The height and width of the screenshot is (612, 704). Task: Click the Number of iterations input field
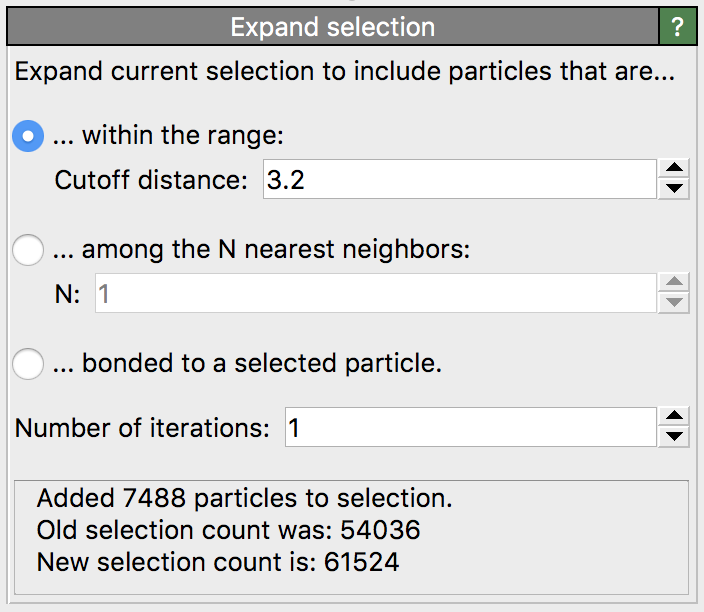click(x=468, y=428)
